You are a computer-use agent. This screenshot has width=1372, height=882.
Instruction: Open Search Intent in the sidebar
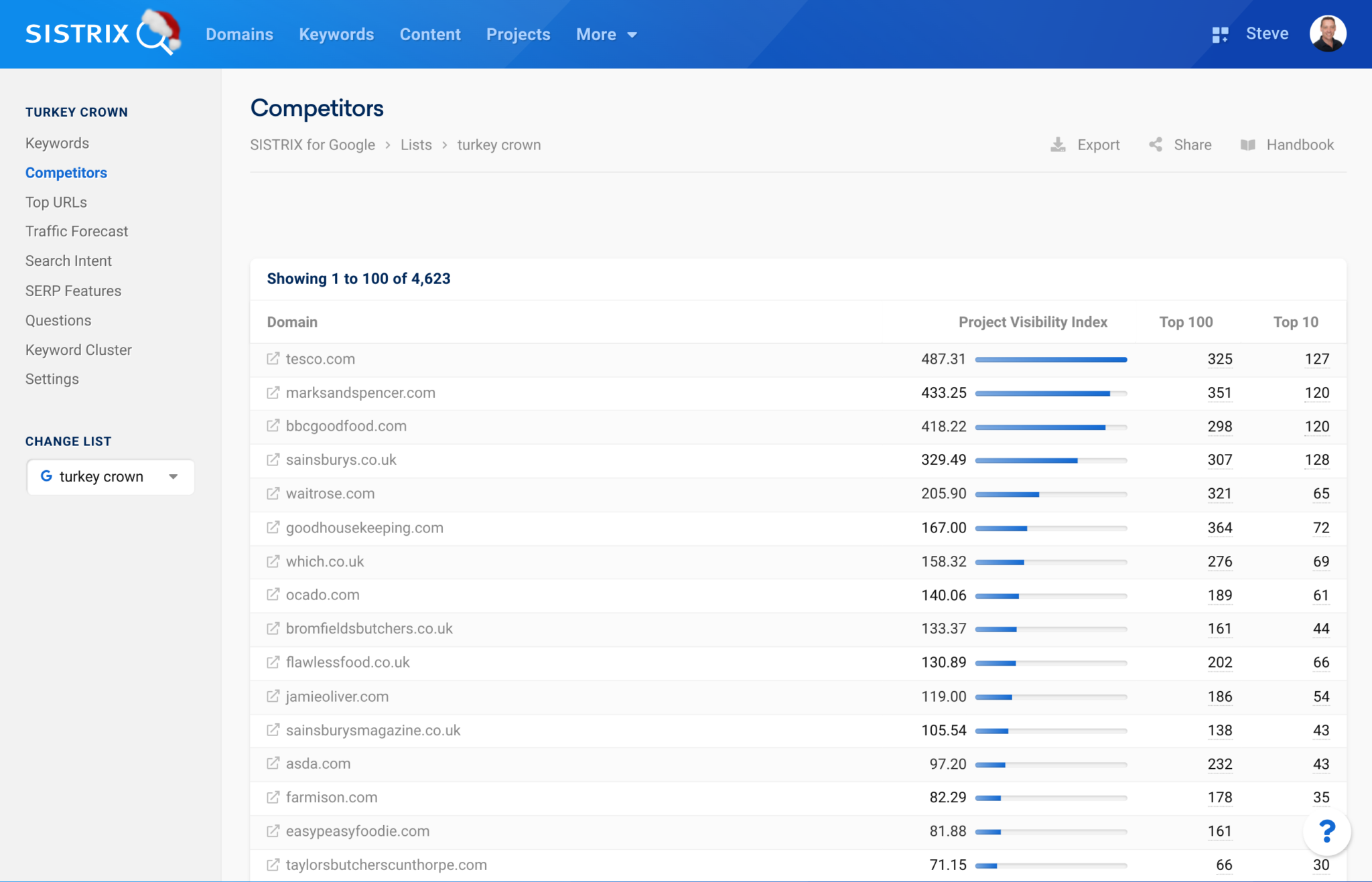coord(68,261)
